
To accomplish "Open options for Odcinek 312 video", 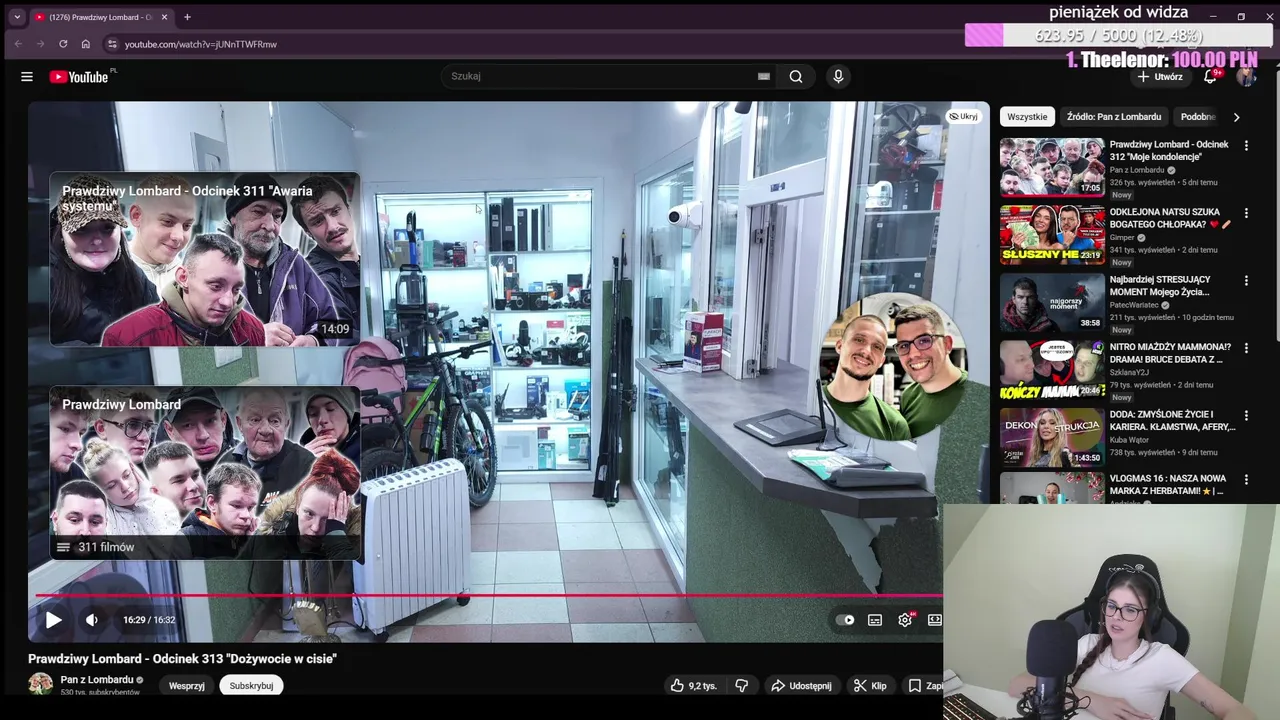I will coord(1246,146).
